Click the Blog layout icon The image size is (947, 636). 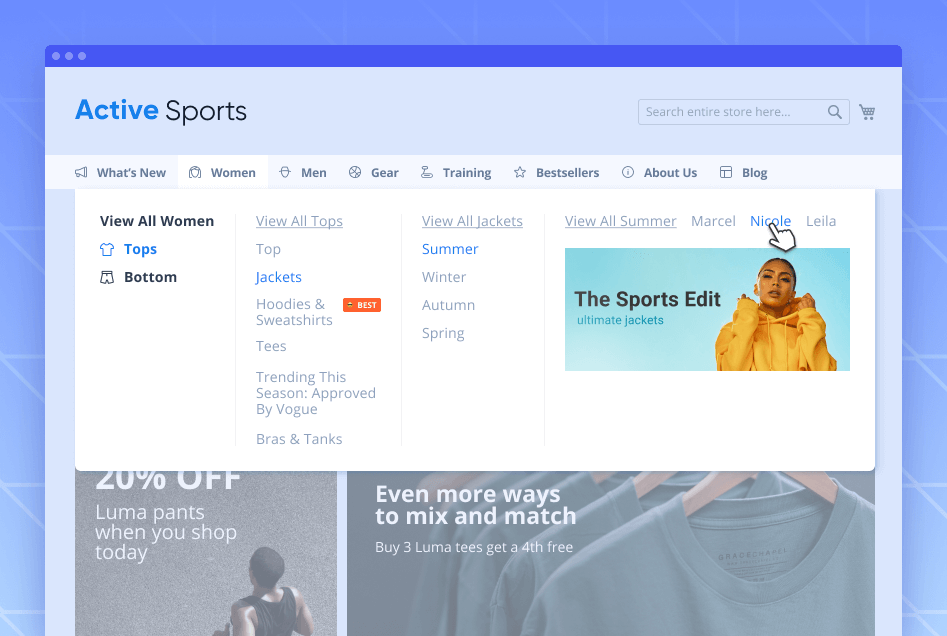(x=726, y=173)
